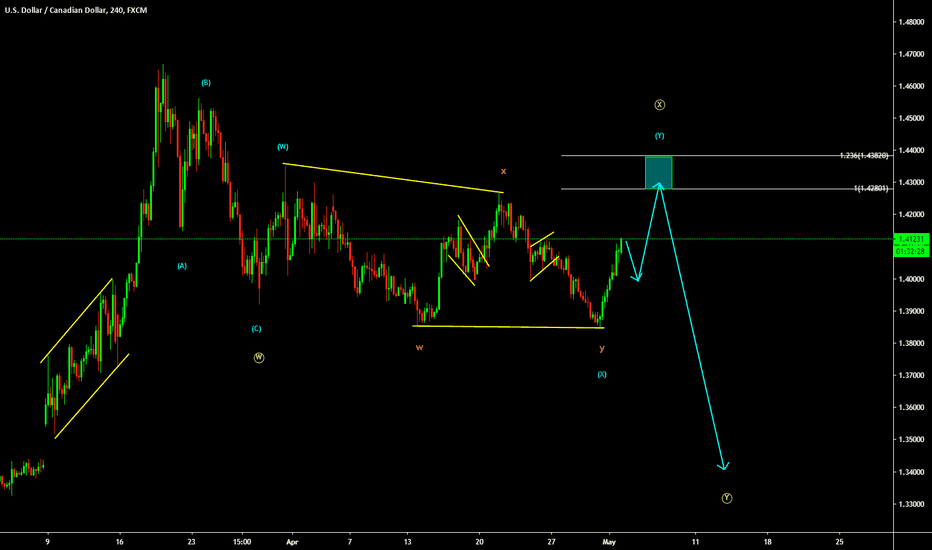
Task: Select the cyan (B) wave label
Action: [206, 83]
